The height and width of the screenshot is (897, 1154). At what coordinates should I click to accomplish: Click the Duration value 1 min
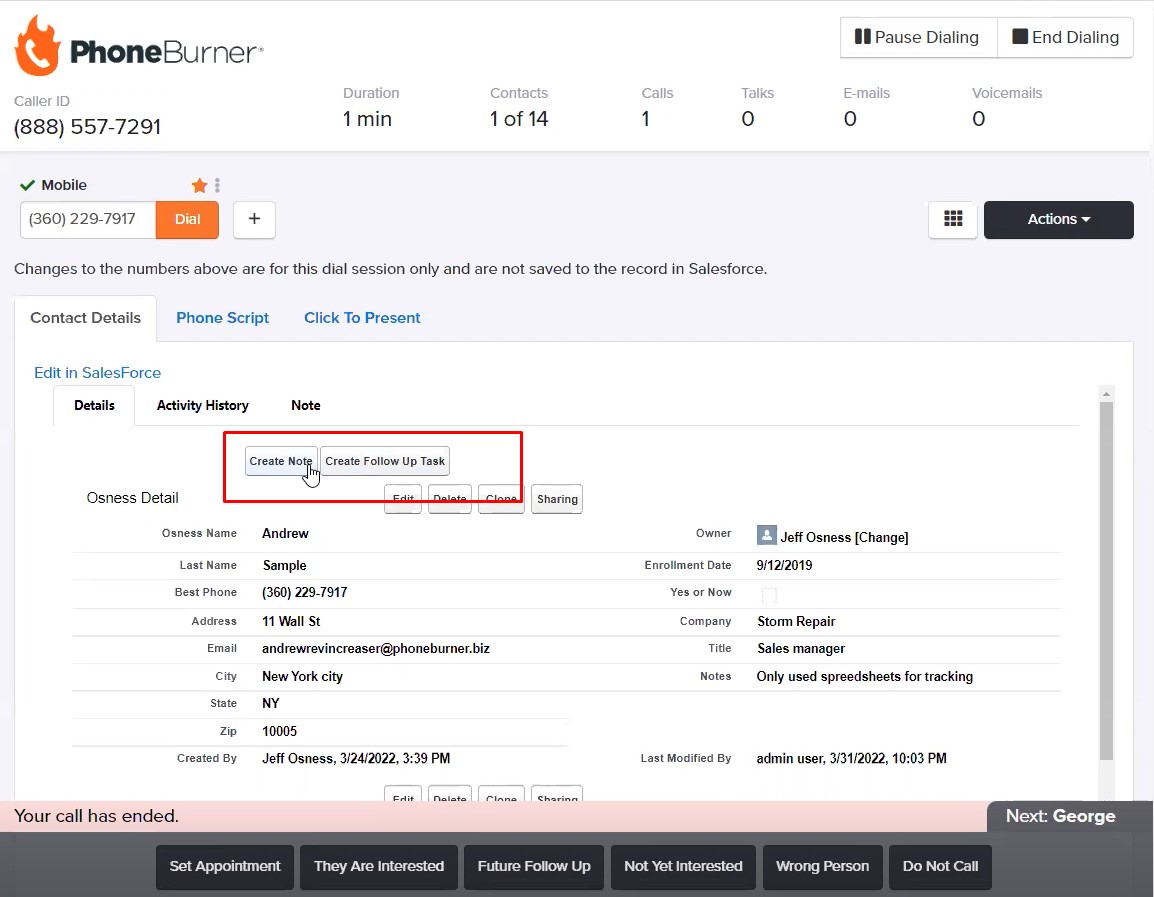click(x=367, y=118)
